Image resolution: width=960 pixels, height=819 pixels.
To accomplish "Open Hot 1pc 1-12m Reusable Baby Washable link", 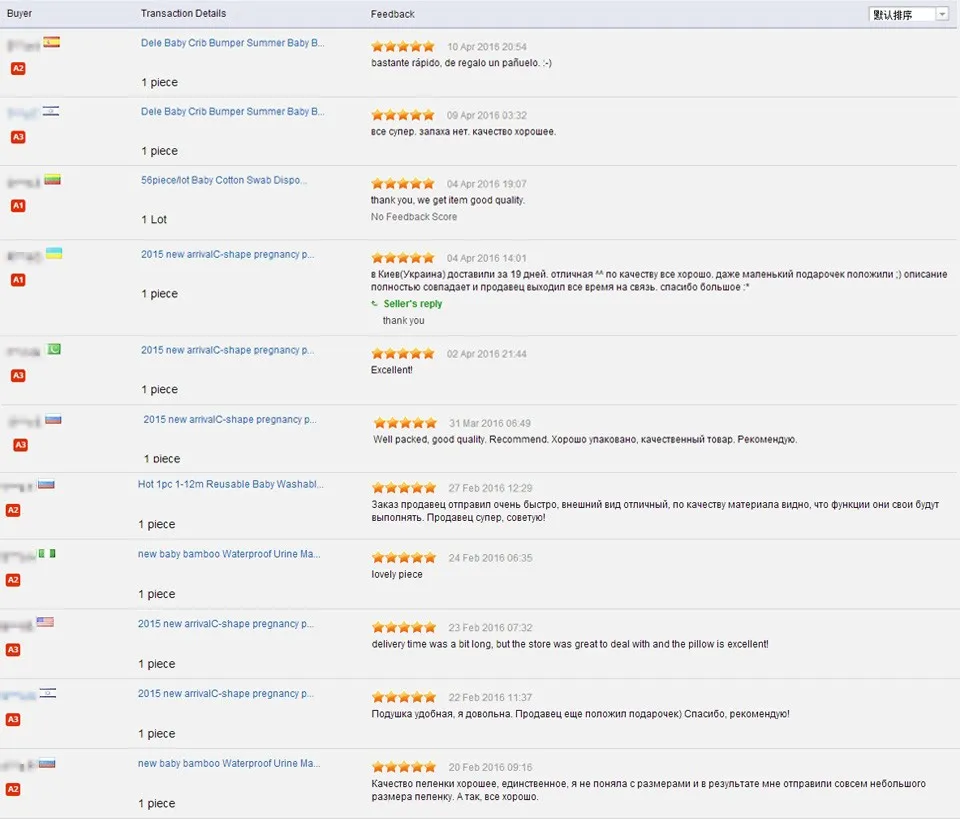I will pyautogui.click(x=231, y=484).
